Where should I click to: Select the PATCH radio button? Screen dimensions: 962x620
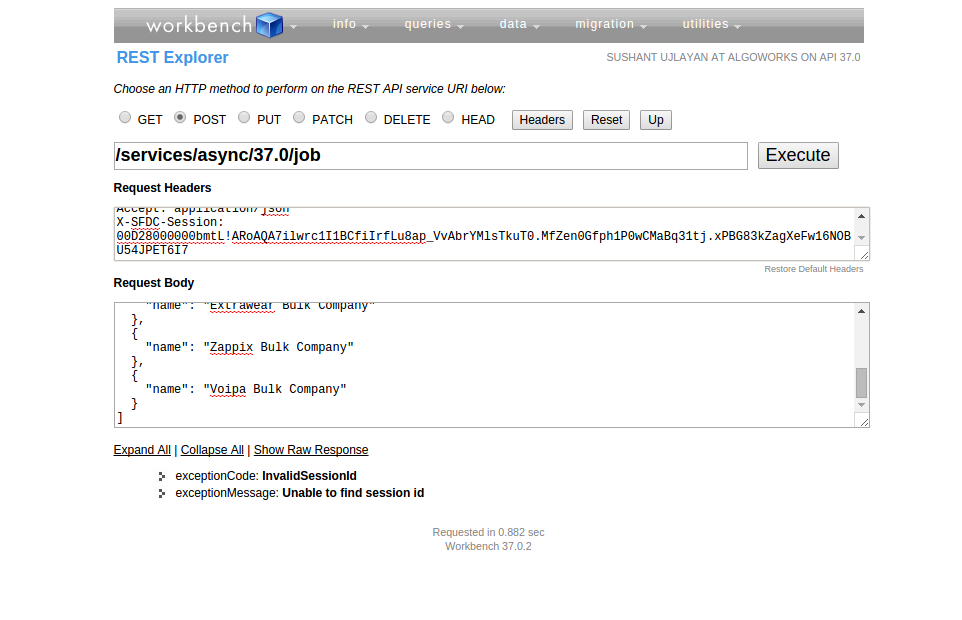click(x=299, y=118)
